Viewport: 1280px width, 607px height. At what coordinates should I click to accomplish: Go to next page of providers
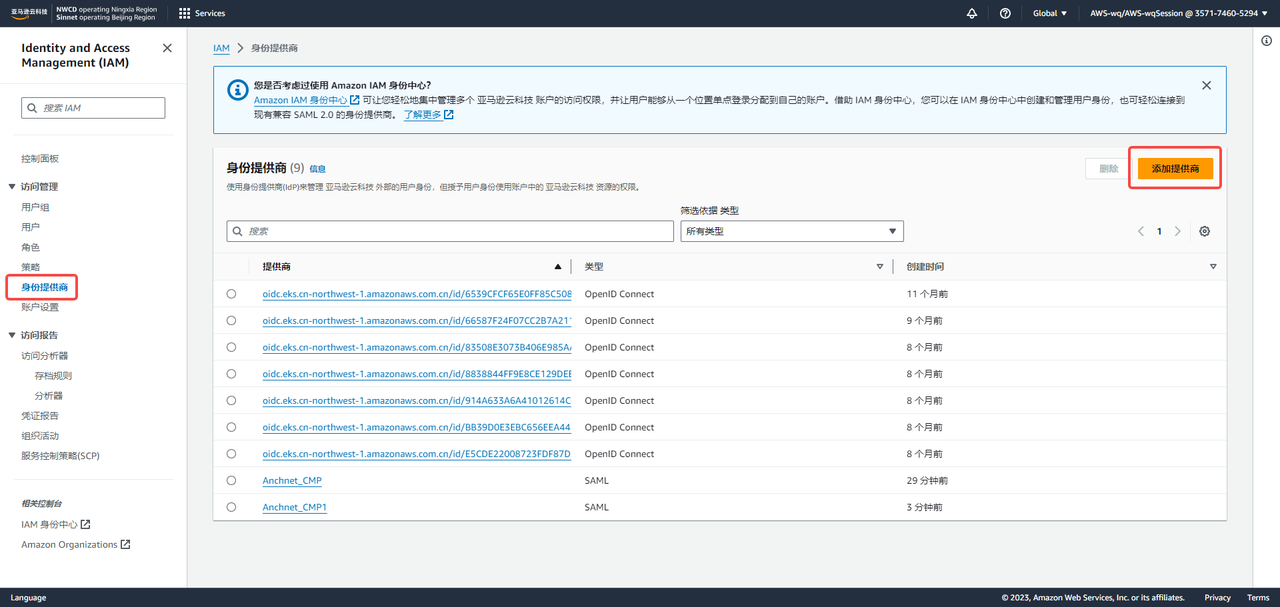coord(1178,231)
